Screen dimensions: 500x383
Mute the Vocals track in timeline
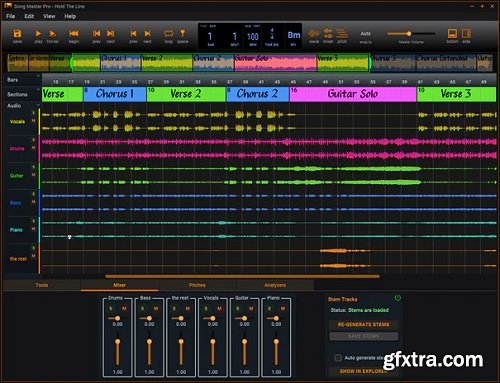33,121
